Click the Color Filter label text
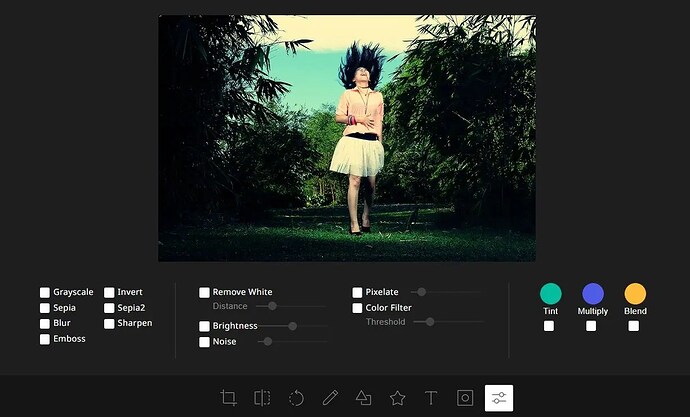This screenshot has height=417, width=690. coord(389,307)
